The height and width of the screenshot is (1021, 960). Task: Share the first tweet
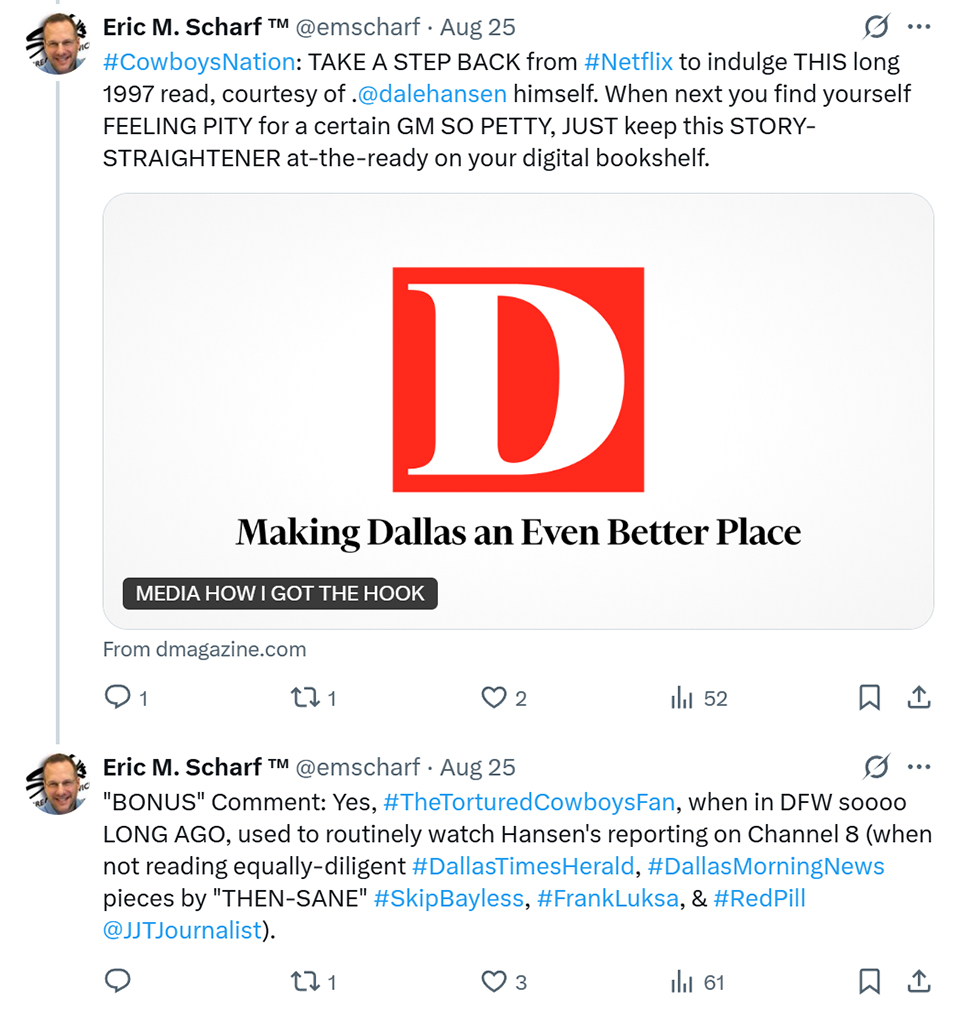click(919, 698)
